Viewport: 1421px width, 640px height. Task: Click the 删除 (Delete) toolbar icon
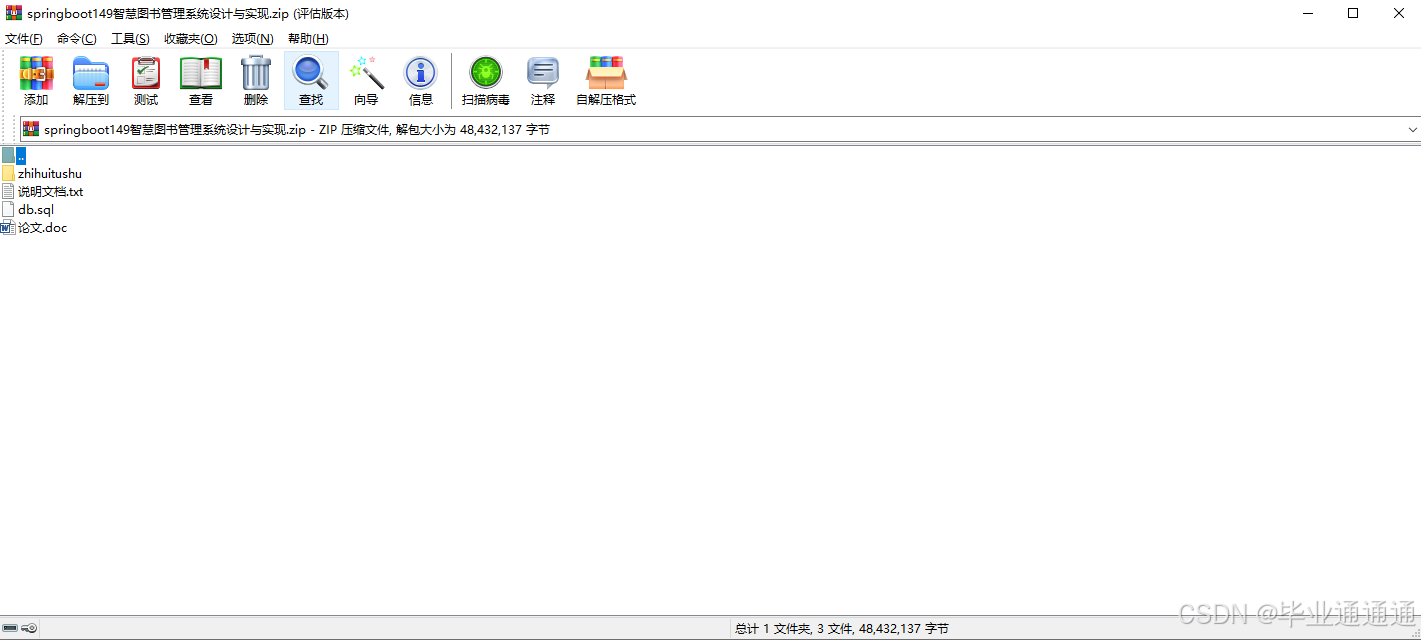[x=255, y=80]
